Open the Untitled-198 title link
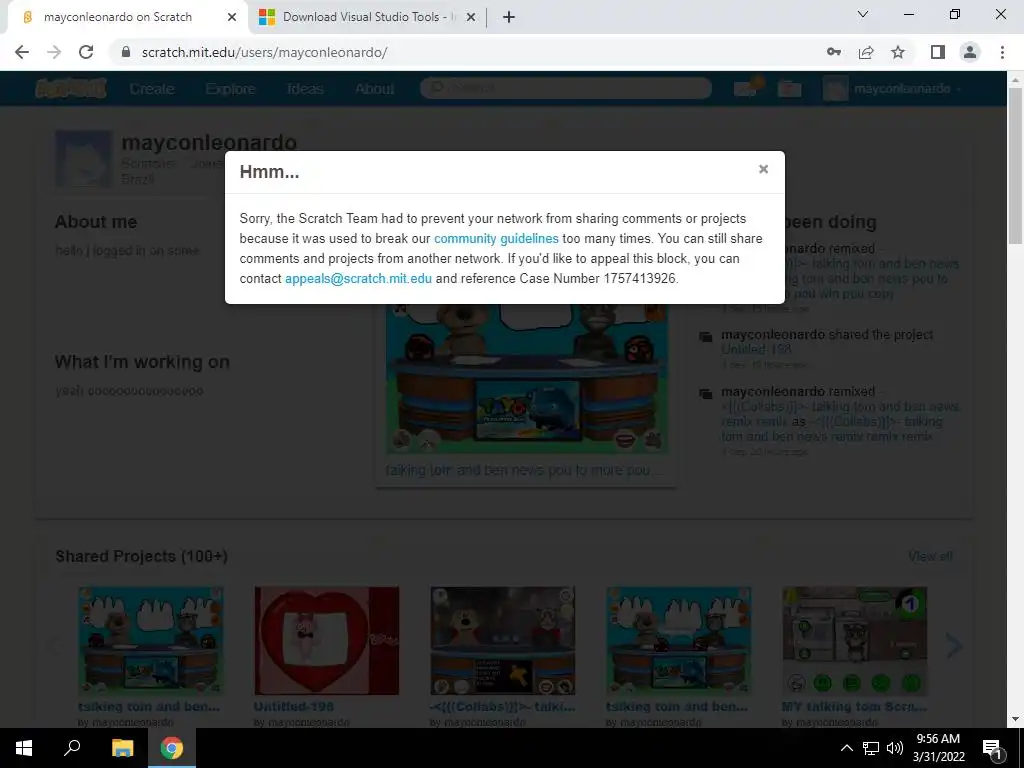The width and height of the screenshot is (1024, 768). coord(293,707)
